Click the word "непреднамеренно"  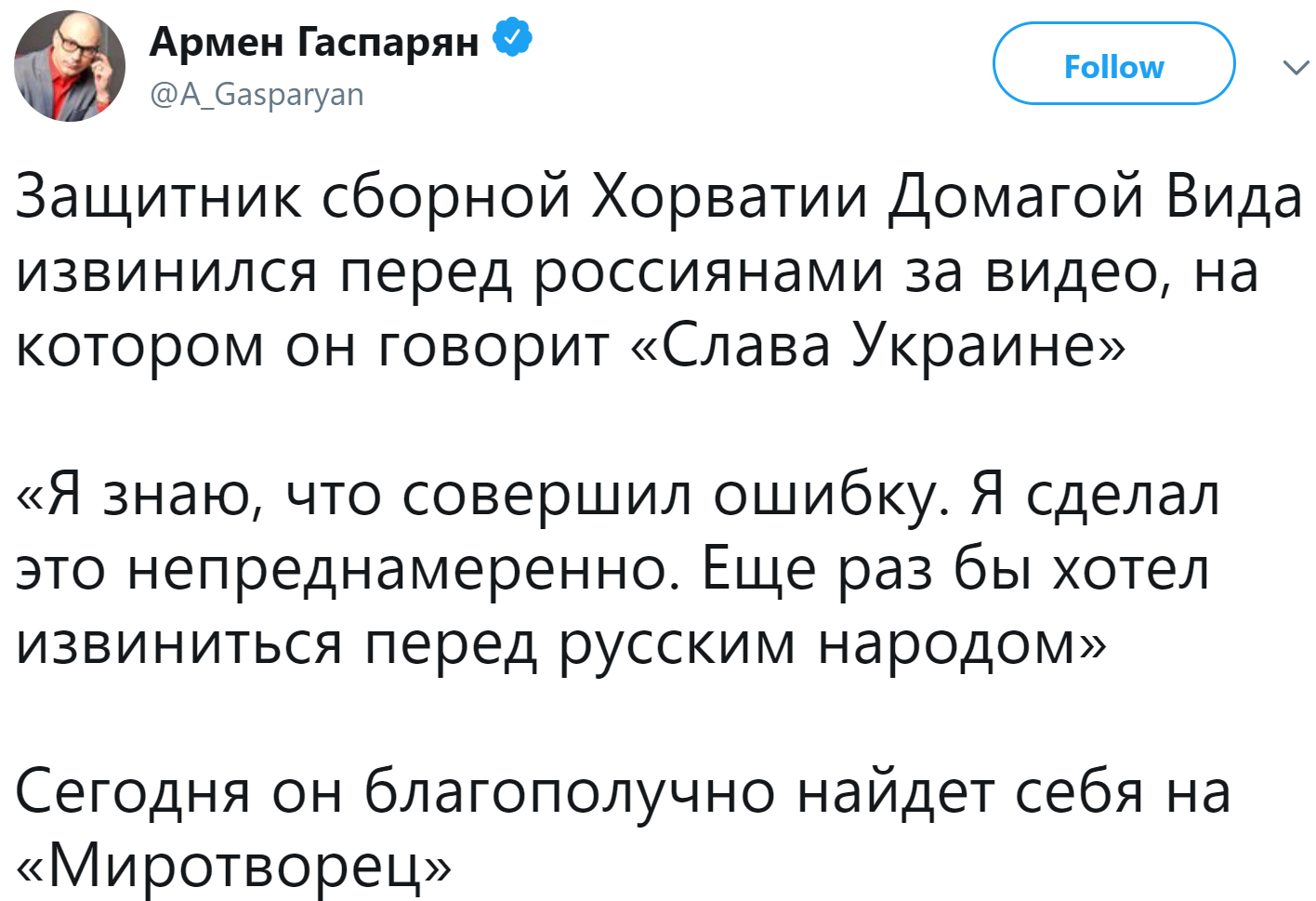[x=397, y=569]
